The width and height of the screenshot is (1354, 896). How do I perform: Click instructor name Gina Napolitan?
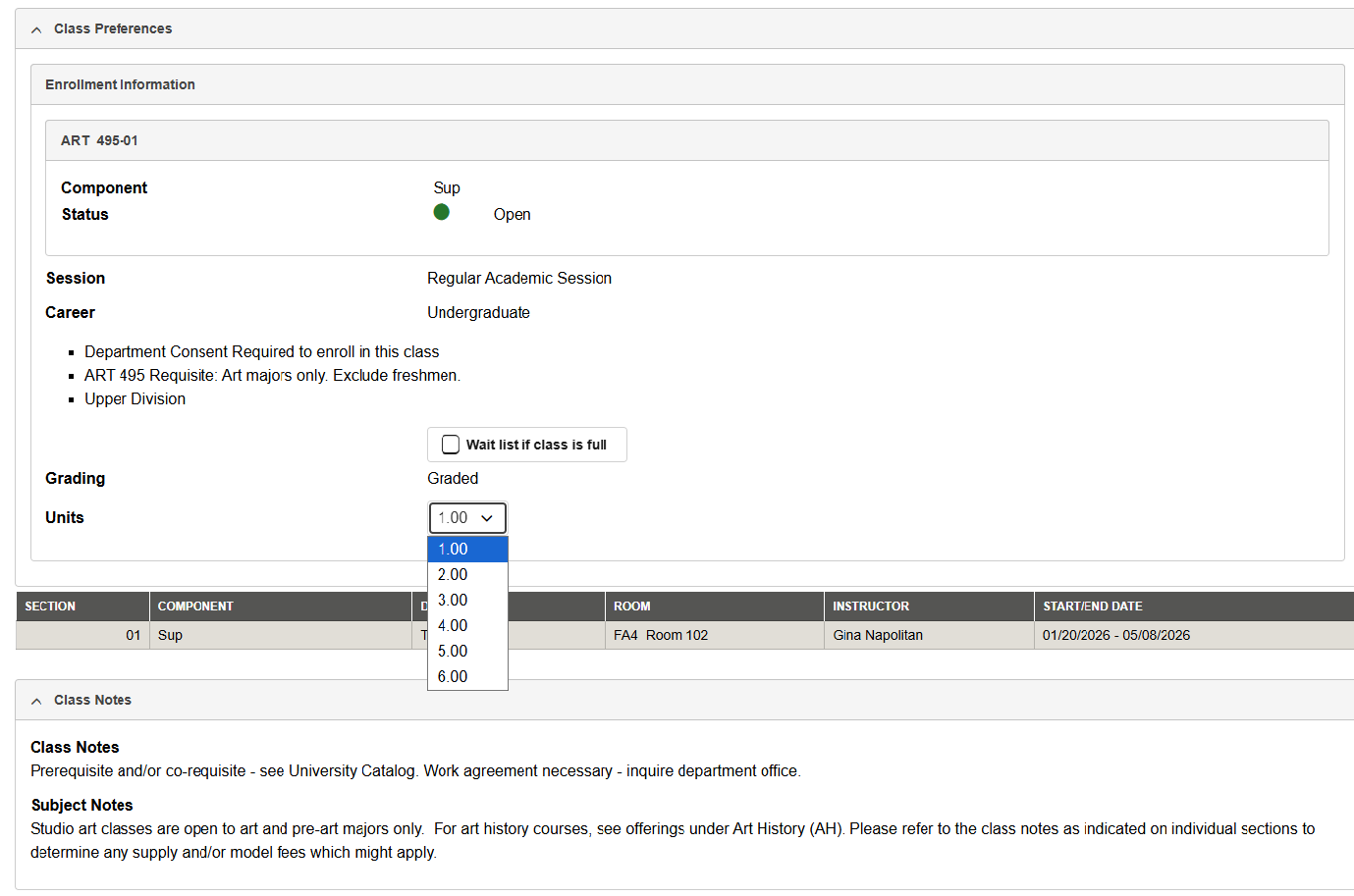tap(877, 635)
